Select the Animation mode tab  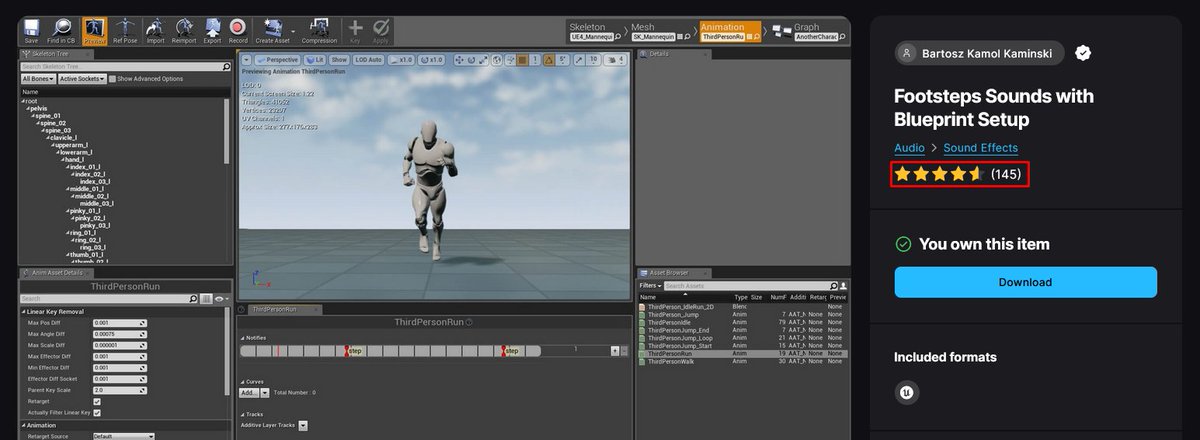pos(729,32)
